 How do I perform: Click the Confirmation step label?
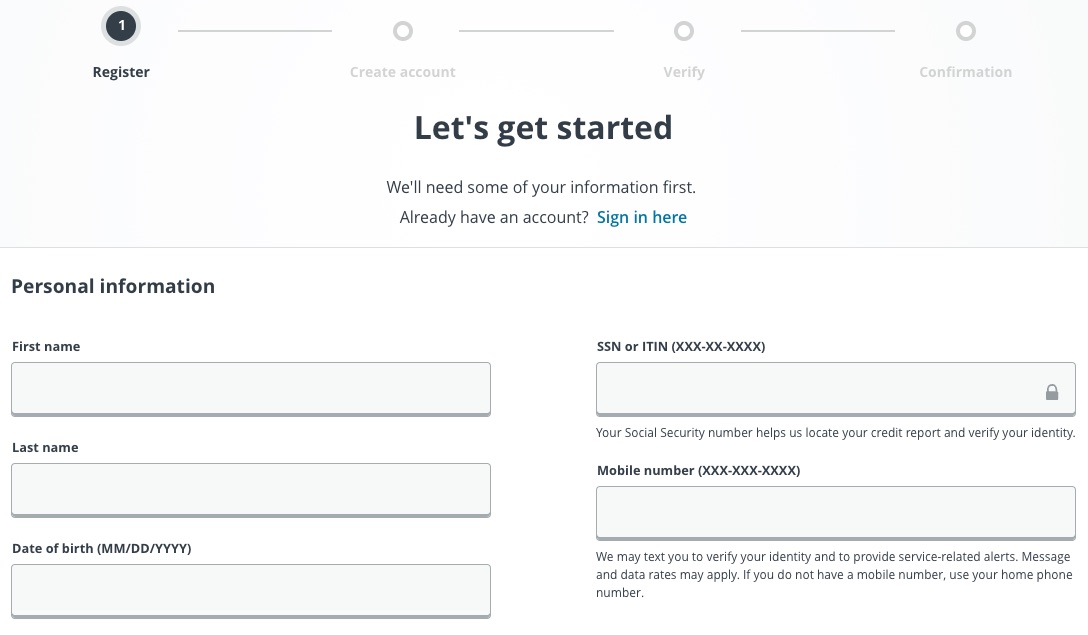pyautogui.click(x=965, y=71)
